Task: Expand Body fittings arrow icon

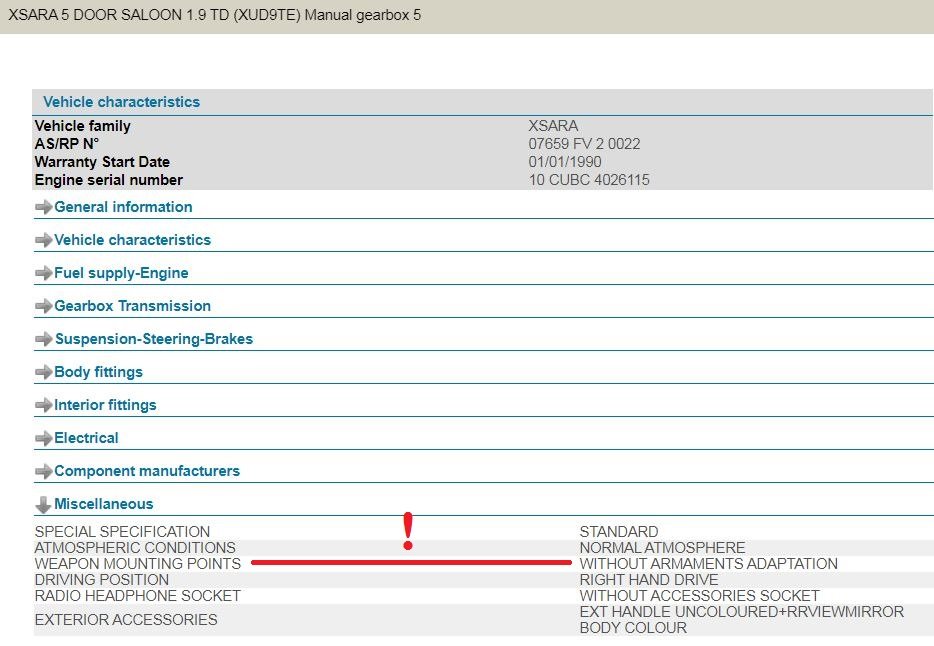Action: pyautogui.click(x=43, y=372)
